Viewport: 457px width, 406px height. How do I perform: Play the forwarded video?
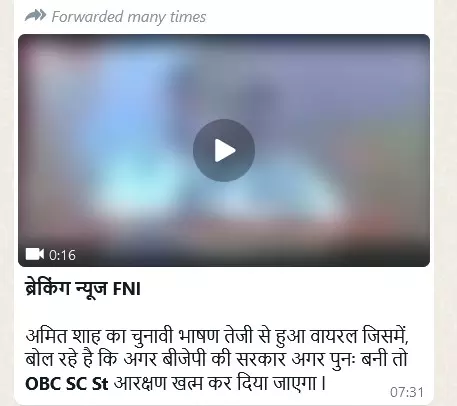[x=224, y=150]
